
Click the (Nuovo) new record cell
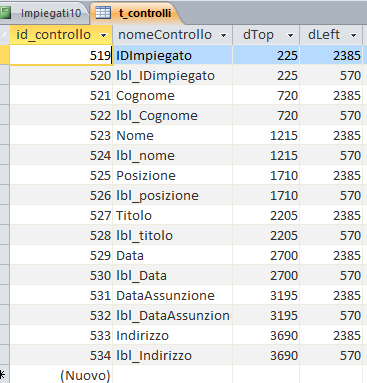click(x=61, y=375)
